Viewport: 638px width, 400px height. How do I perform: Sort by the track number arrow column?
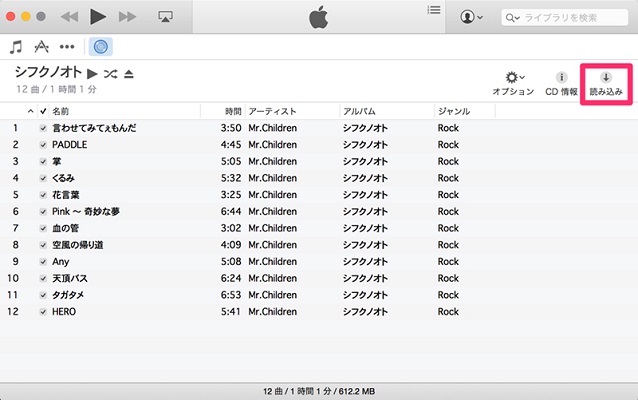(31, 111)
